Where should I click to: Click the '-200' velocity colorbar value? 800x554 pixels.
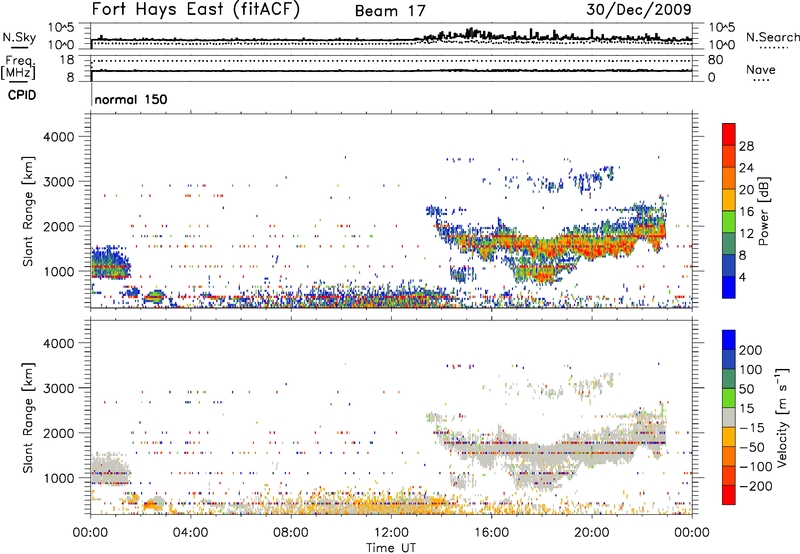755,486
